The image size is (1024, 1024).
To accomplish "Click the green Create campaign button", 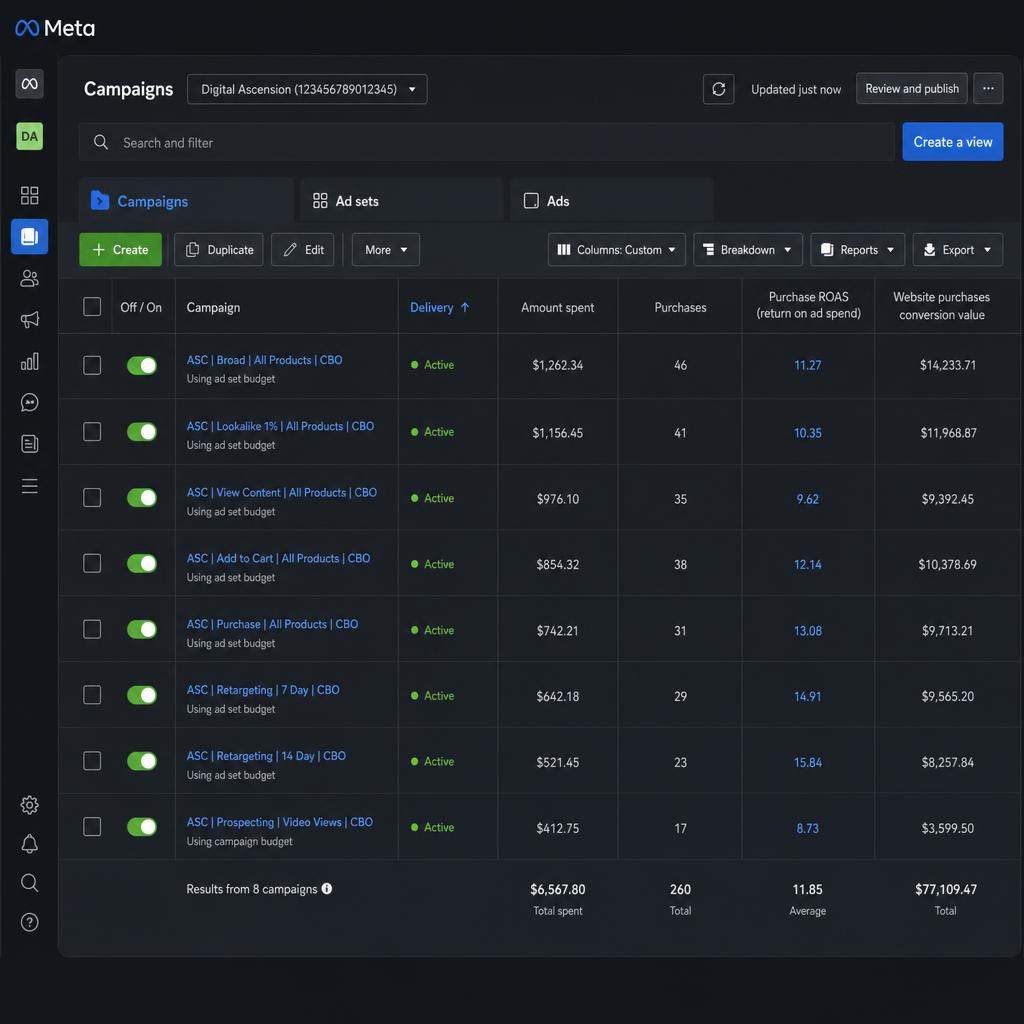I will click(x=120, y=249).
